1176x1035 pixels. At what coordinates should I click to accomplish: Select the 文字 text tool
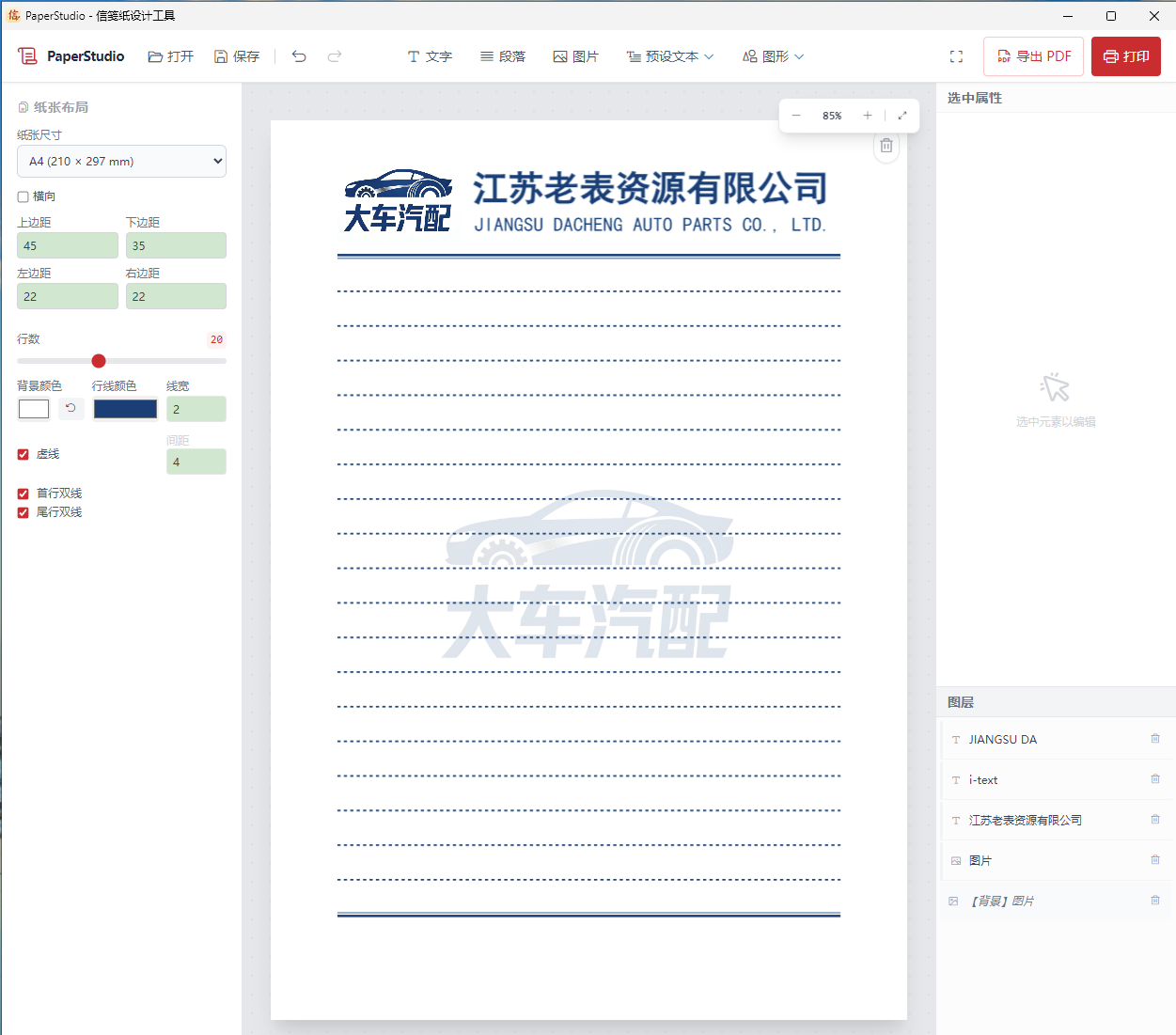point(430,56)
